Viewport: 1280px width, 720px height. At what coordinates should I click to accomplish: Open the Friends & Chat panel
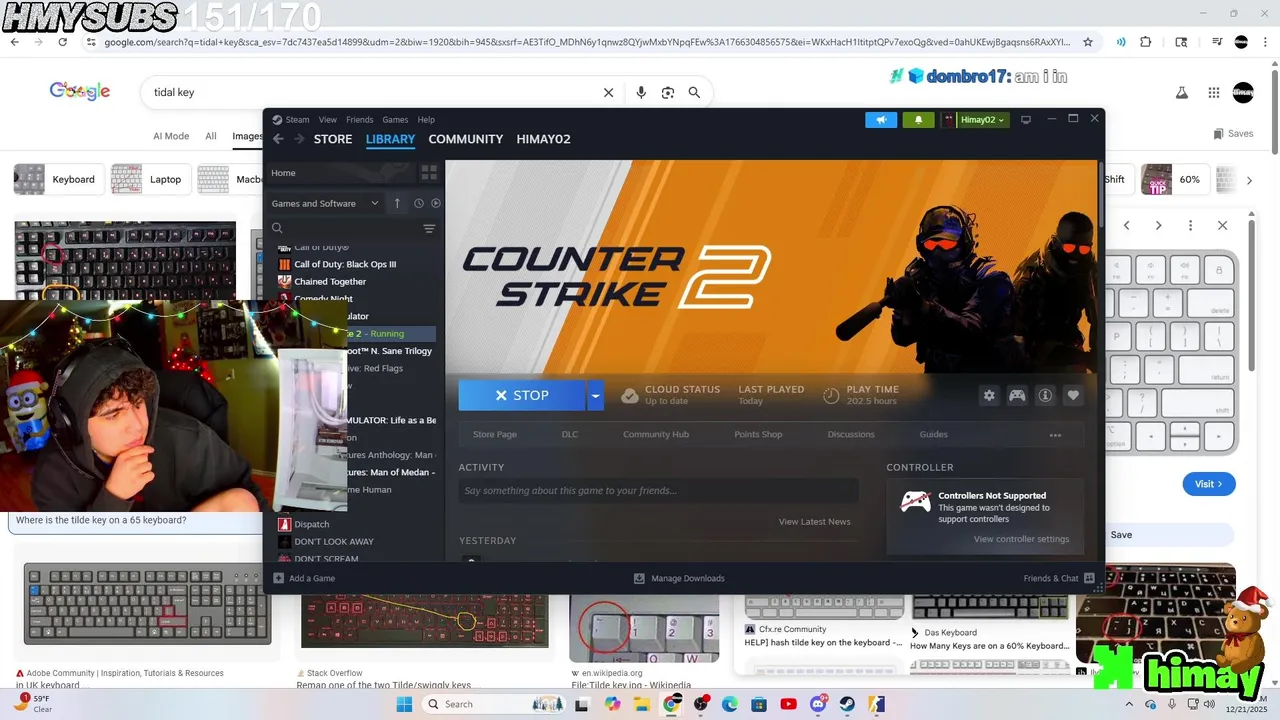click(1059, 578)
